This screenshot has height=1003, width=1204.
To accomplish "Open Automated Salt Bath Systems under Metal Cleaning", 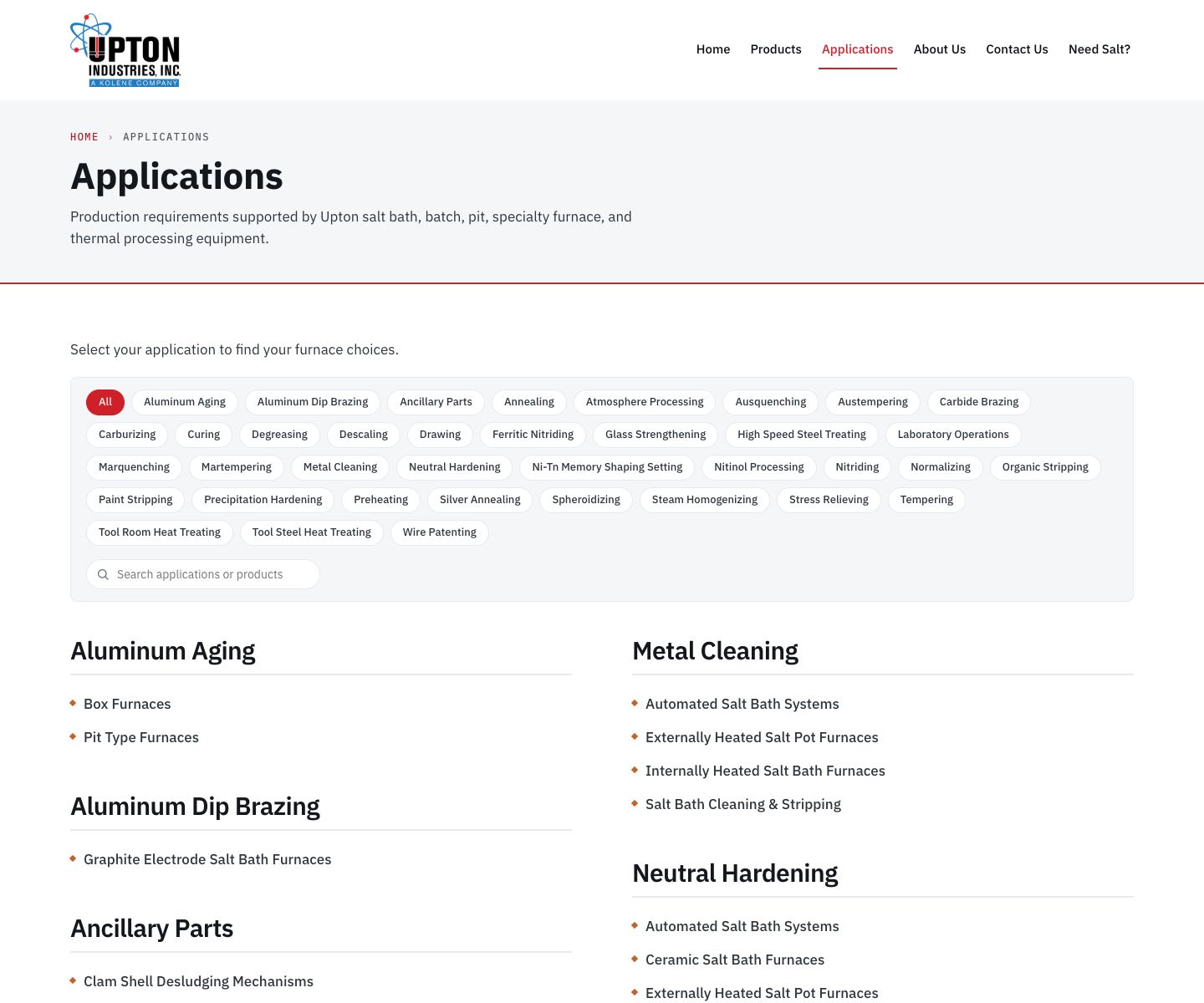I will (742, 704).
